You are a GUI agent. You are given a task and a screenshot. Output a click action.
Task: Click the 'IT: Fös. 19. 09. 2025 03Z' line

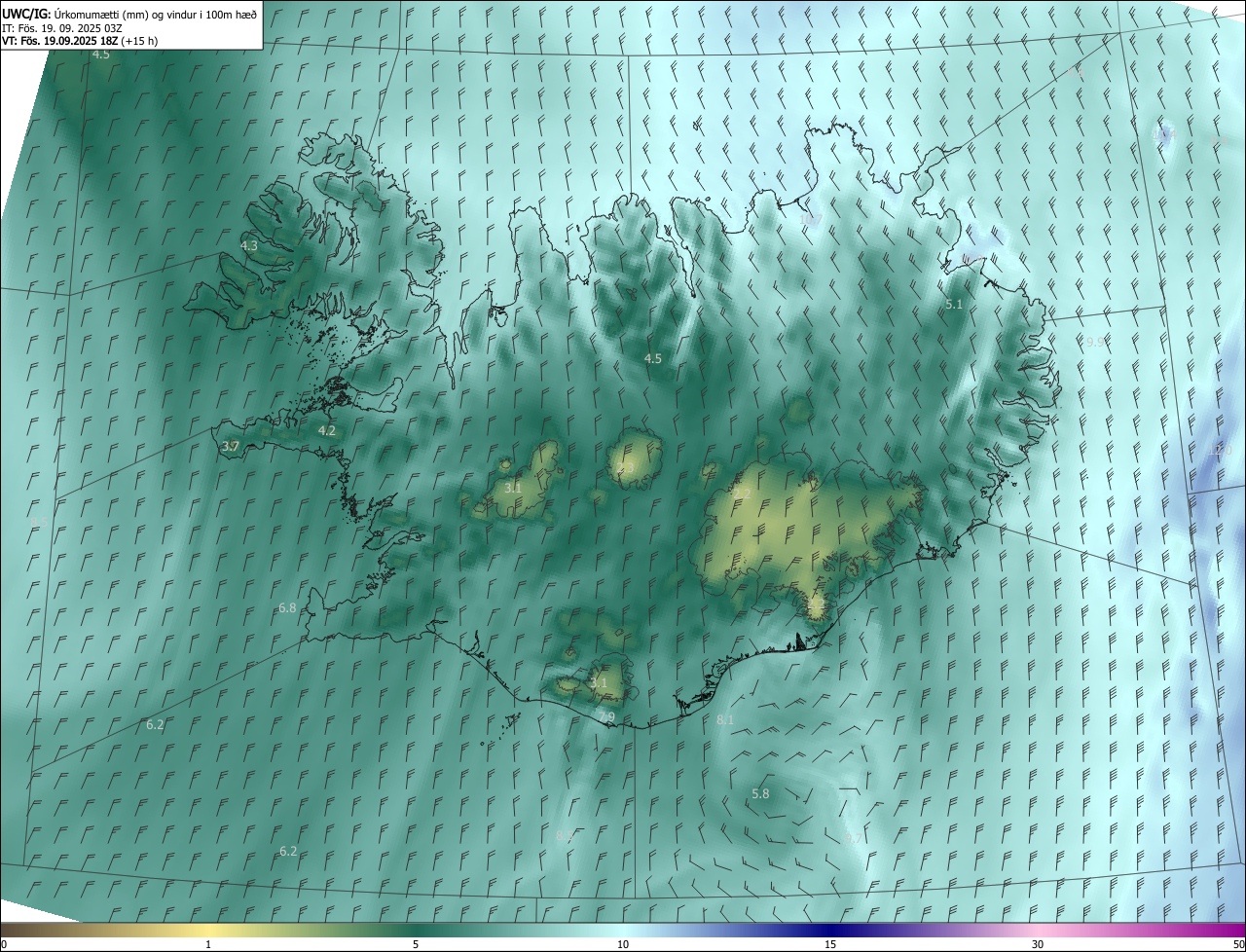click(x=61, y=28)
